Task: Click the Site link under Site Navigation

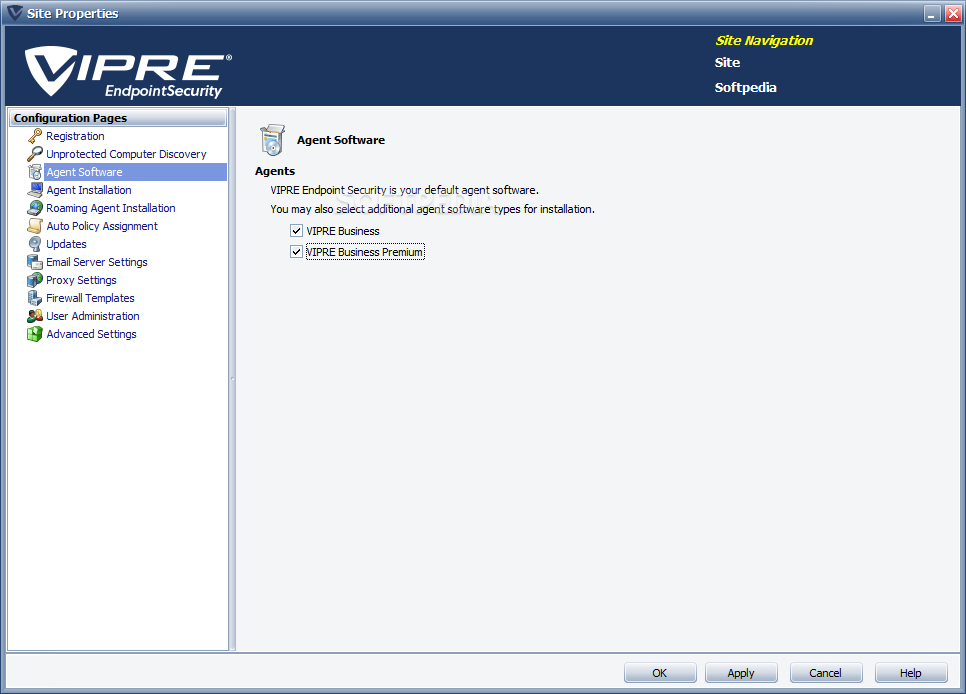Action: pos(727,62)
